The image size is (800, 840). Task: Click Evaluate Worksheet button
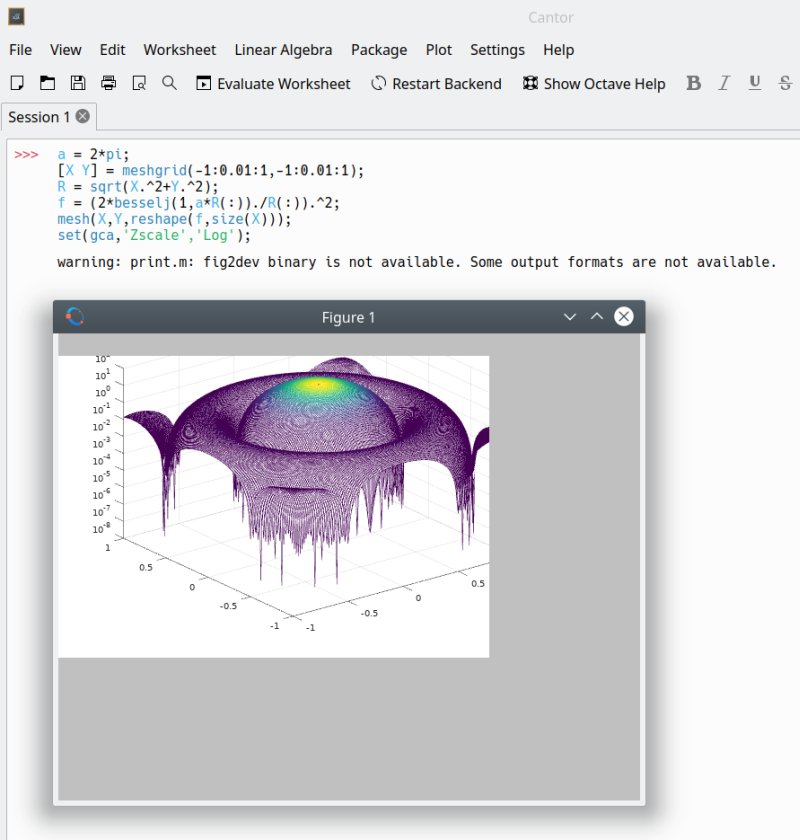click(273, 84)
